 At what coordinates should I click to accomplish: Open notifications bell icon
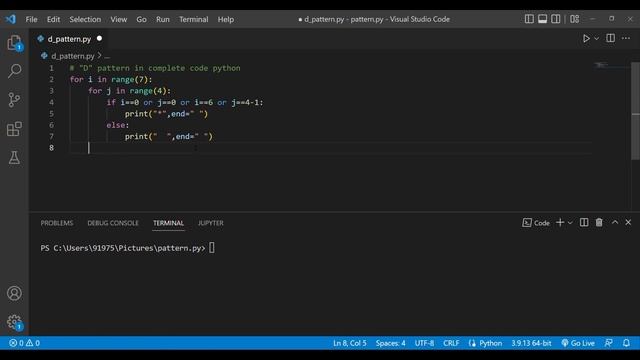626,343
